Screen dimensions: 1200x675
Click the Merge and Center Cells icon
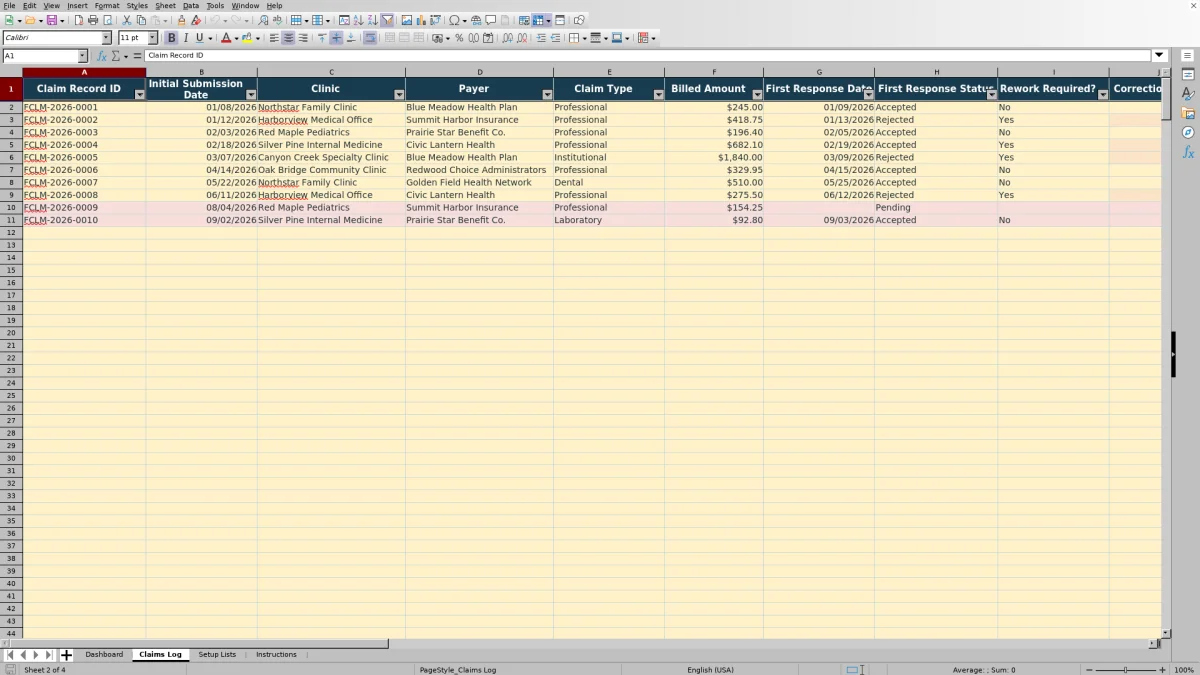click(390, 38)
